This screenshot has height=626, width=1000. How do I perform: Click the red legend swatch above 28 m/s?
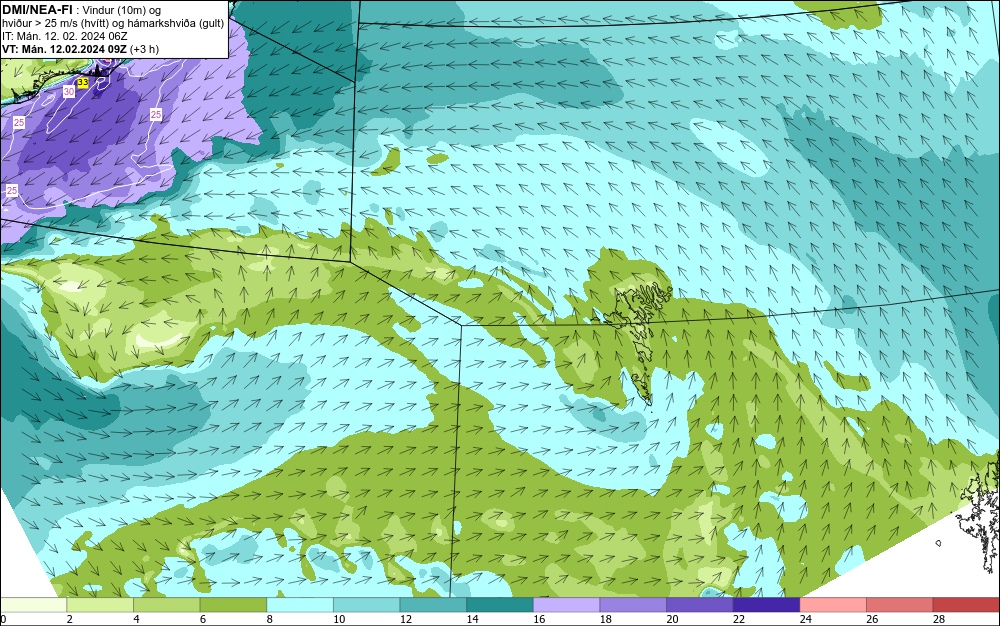point(966,605)
